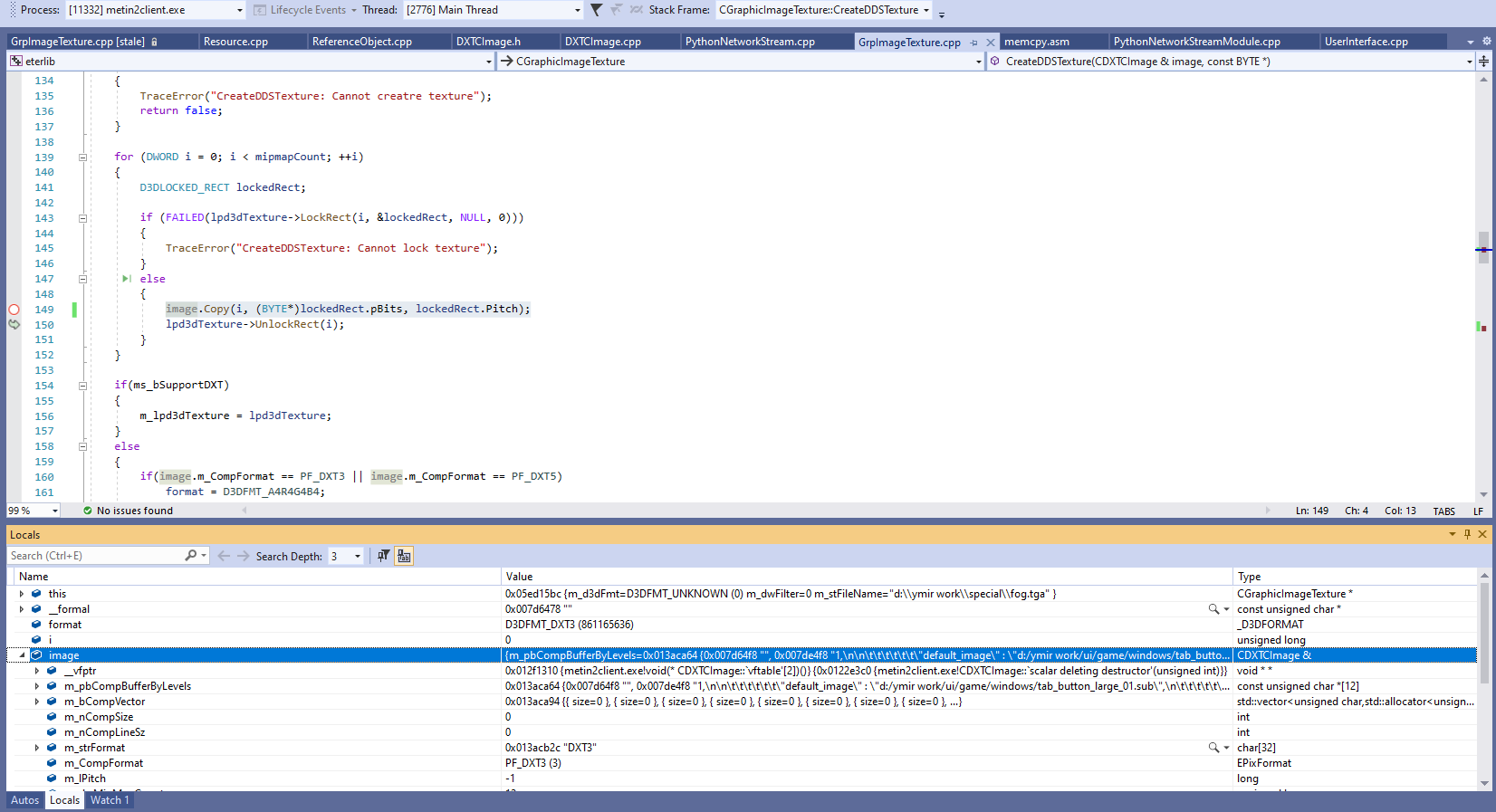Pin the active GrpImageTexture.cpp tab

point(974,43)
